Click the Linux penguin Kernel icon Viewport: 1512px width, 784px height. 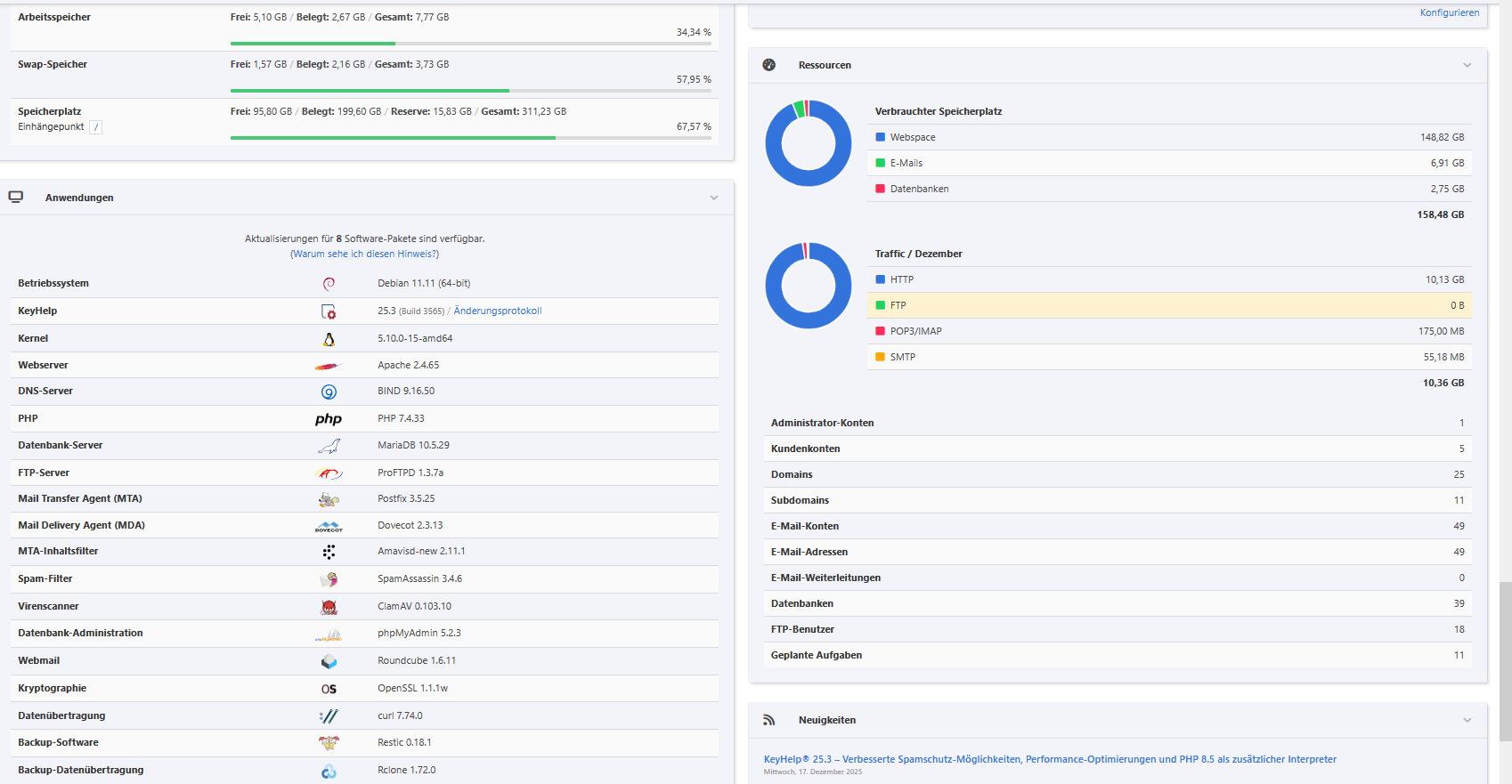(329, 339)
